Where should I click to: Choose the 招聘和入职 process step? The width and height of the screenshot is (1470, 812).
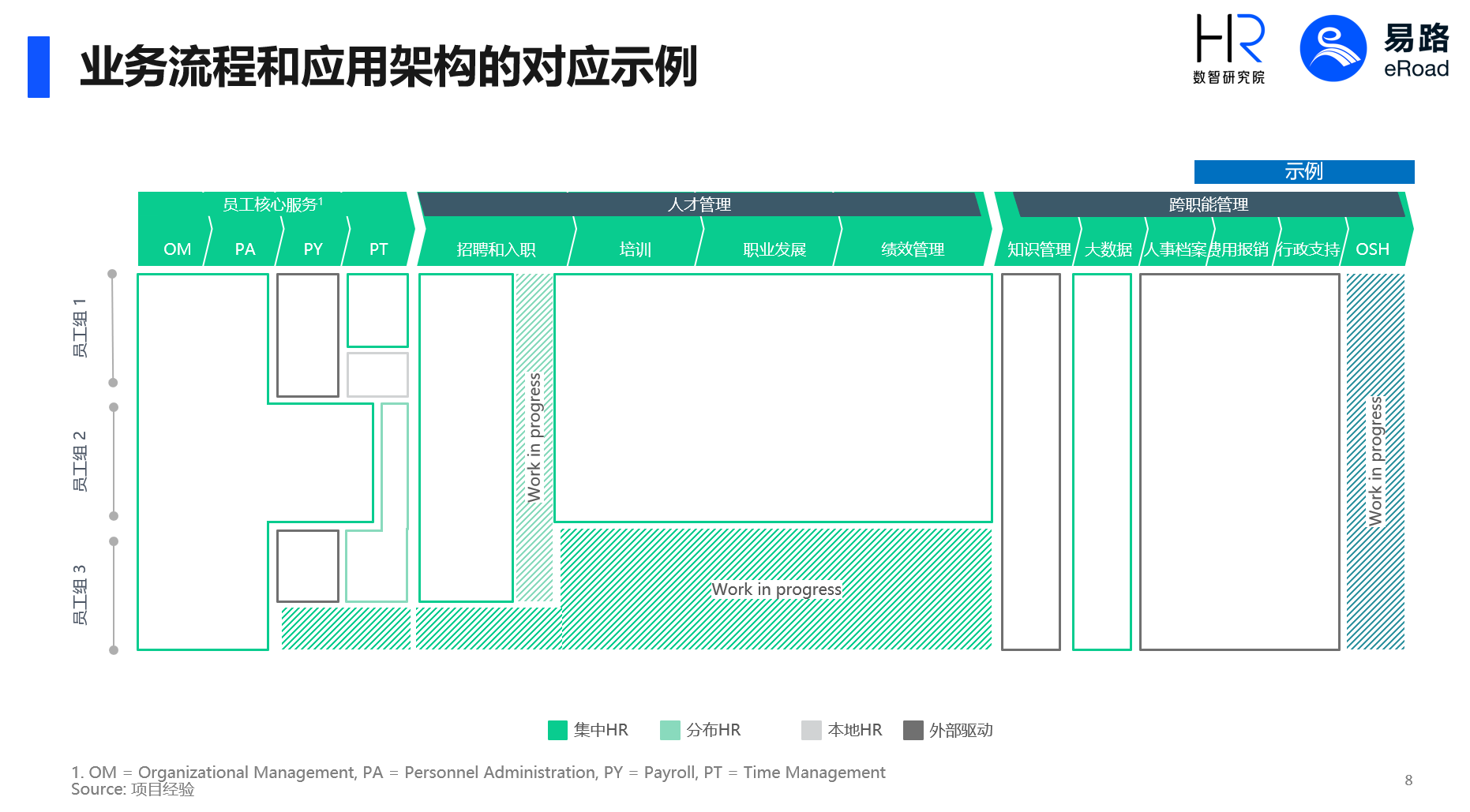[496, 249]
